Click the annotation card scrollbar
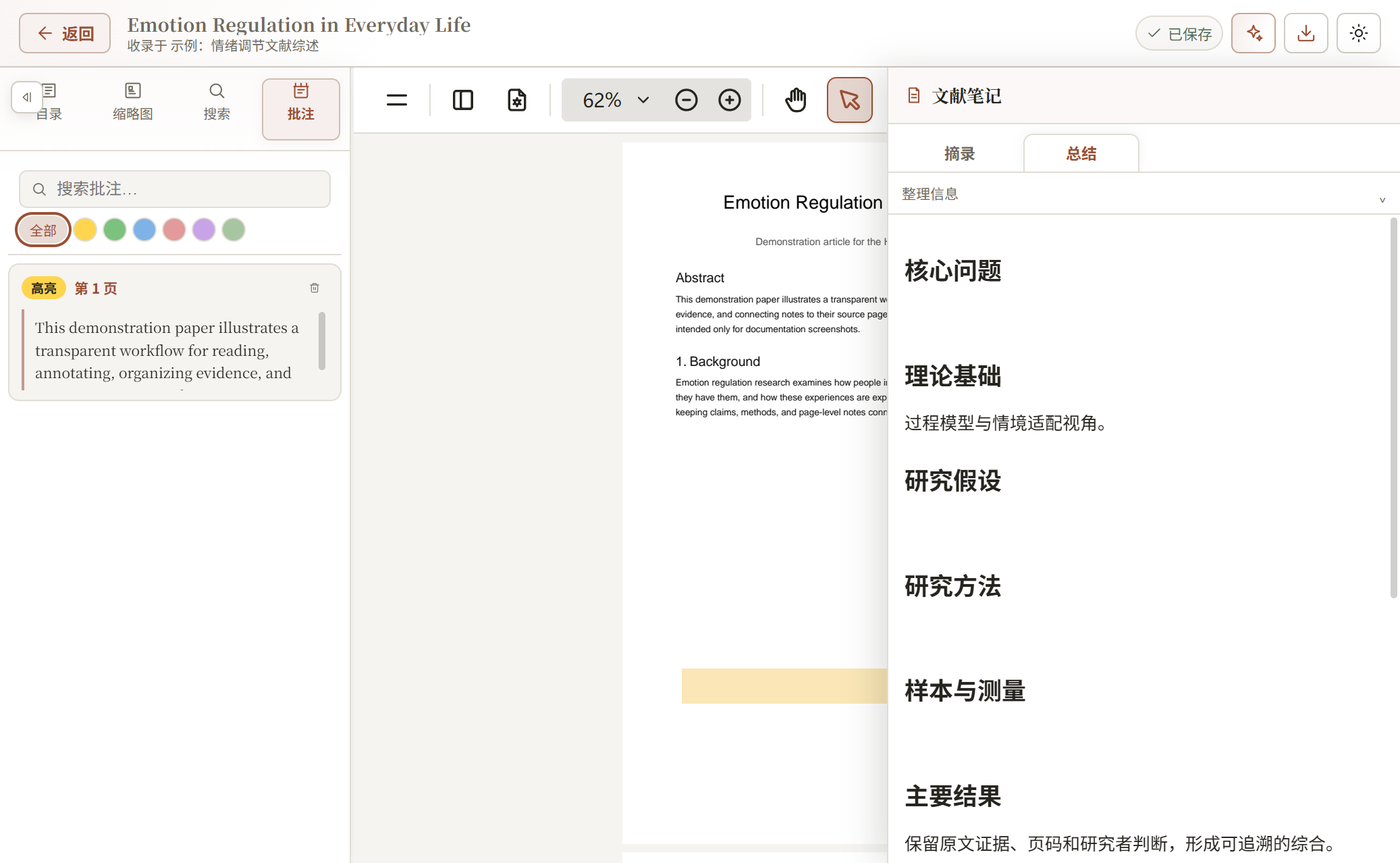Viewport: 1400px width, 863px height. pyautogui.click(x=322, y=341)
